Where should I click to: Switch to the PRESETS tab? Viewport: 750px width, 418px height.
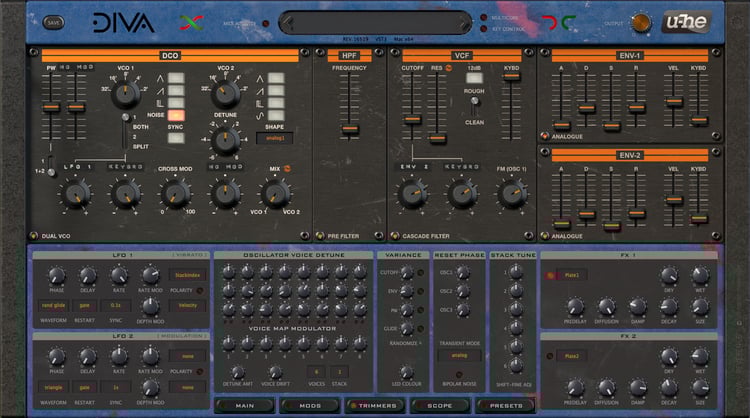506,406
